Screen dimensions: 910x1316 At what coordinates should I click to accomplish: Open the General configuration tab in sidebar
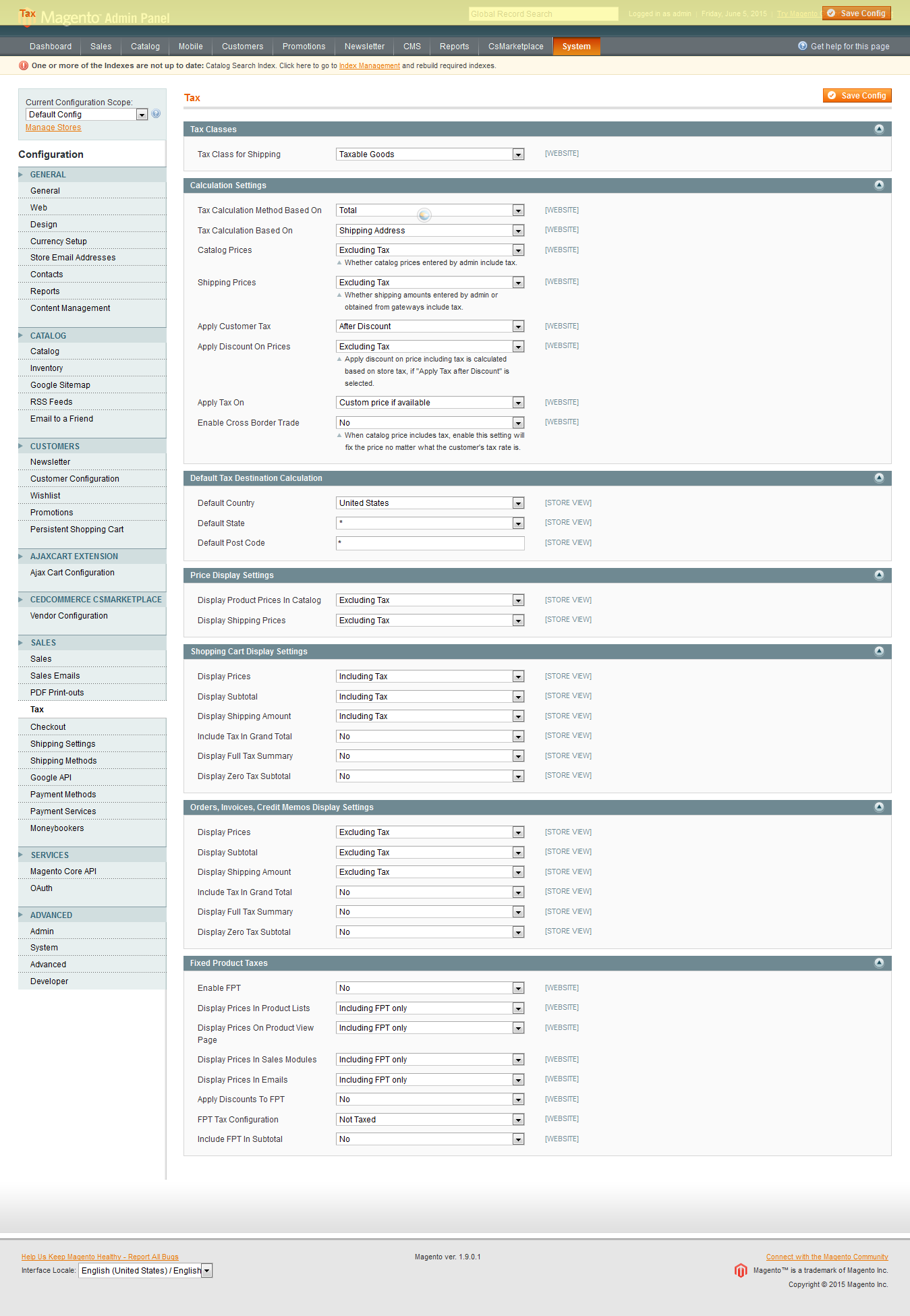[x=92, y=191]
